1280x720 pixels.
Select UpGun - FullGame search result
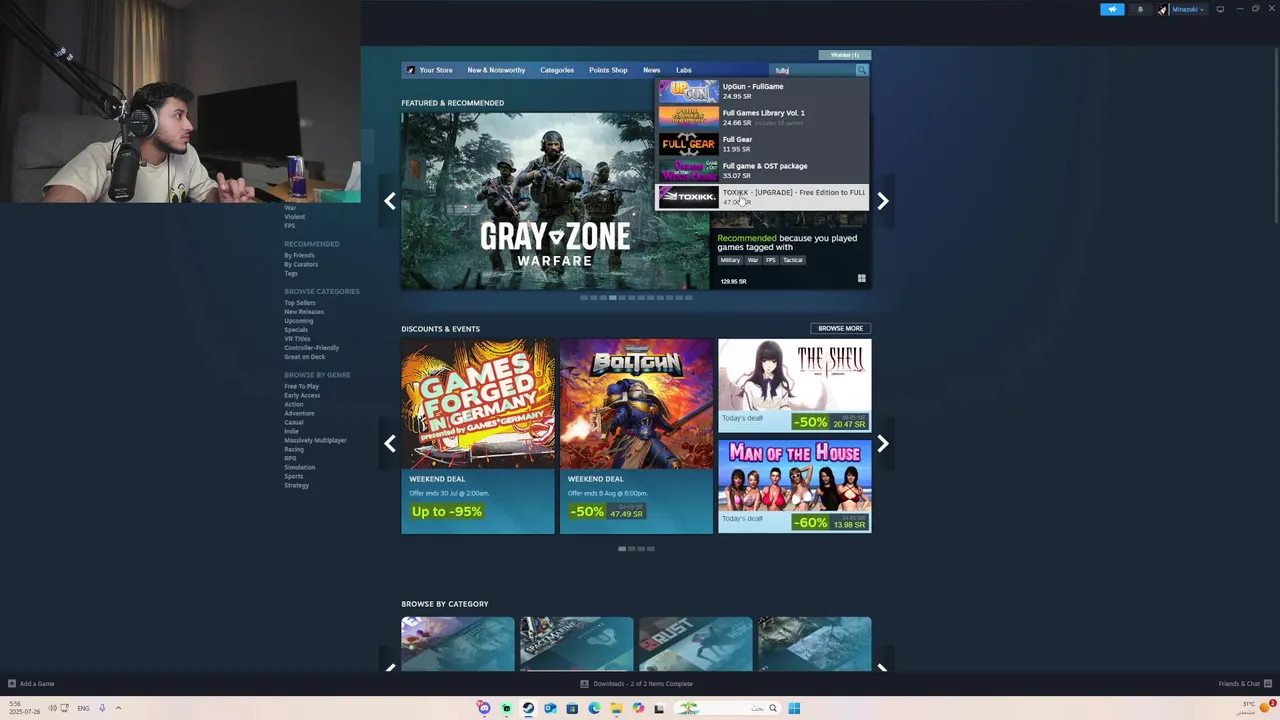[x=762, y=91]
